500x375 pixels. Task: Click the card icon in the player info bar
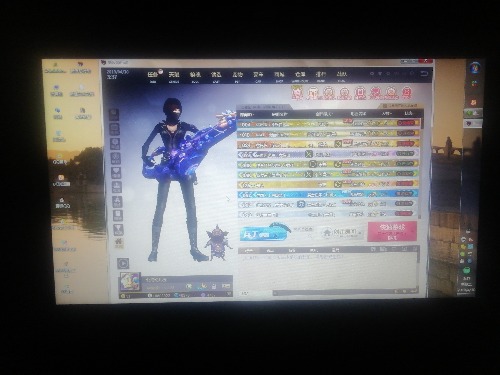coord(226,286)
